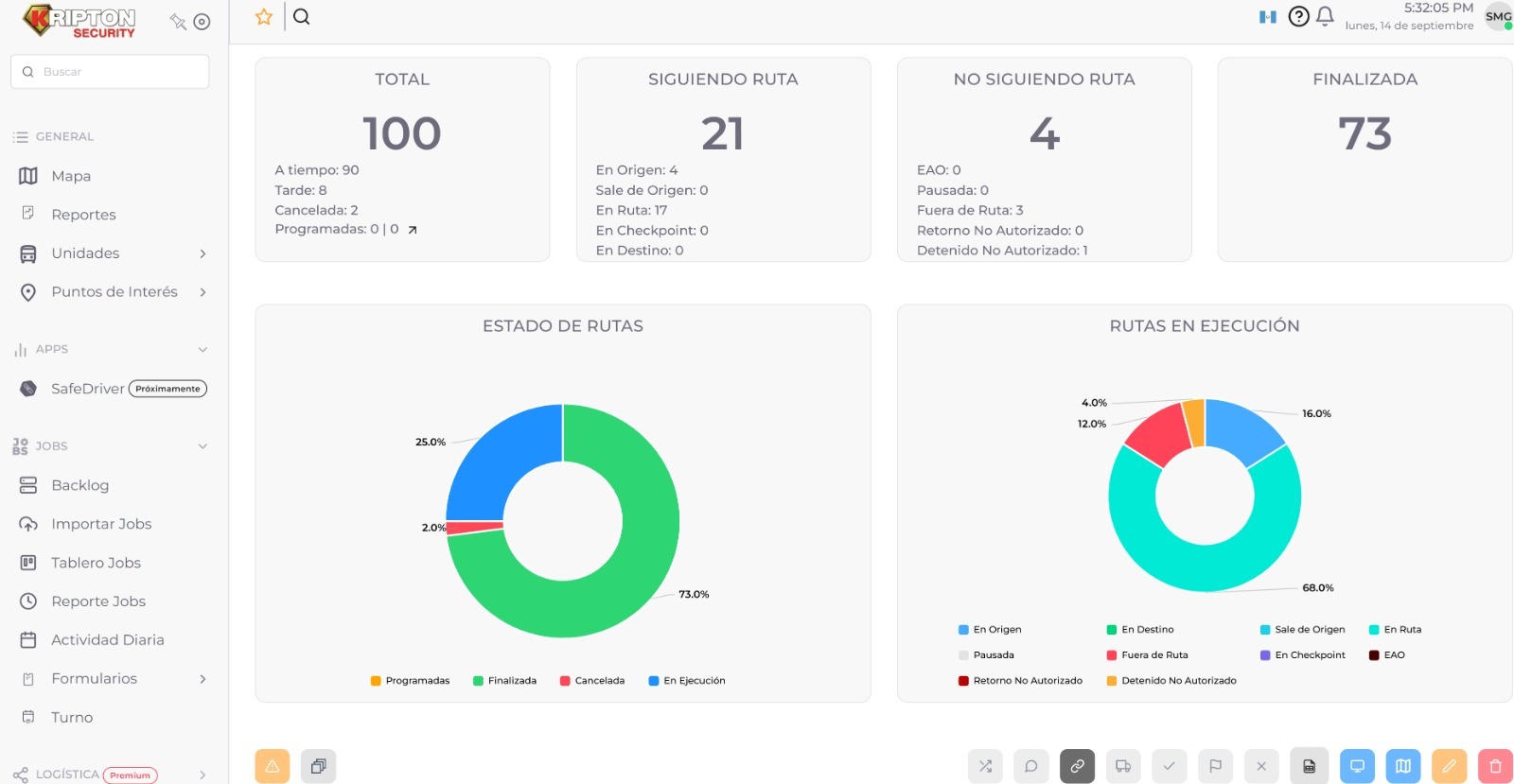
Task: Click the flag toolbar button
Action: pyautogui.click(x=1216, y=766)
